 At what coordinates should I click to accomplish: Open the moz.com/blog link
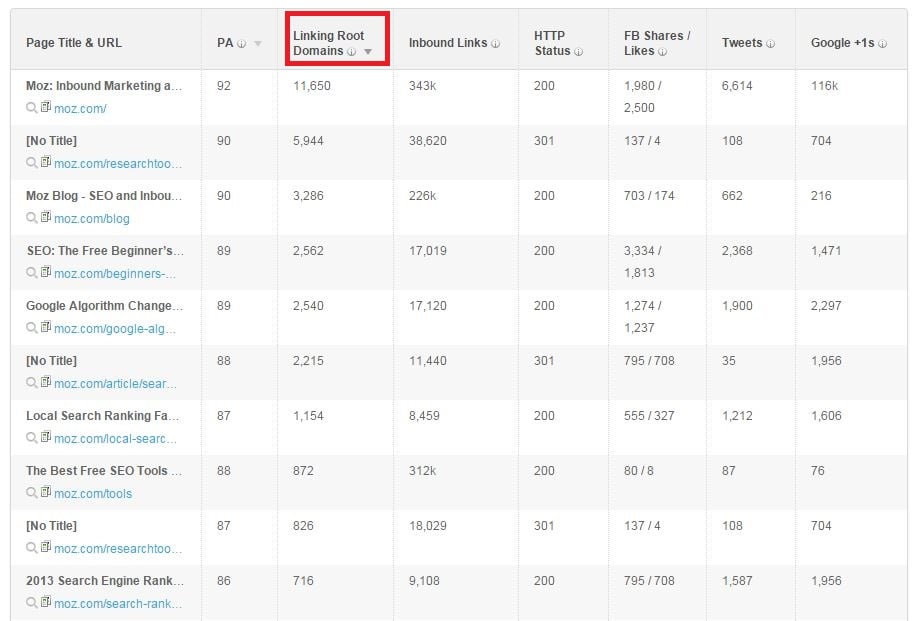pos(92,218)
